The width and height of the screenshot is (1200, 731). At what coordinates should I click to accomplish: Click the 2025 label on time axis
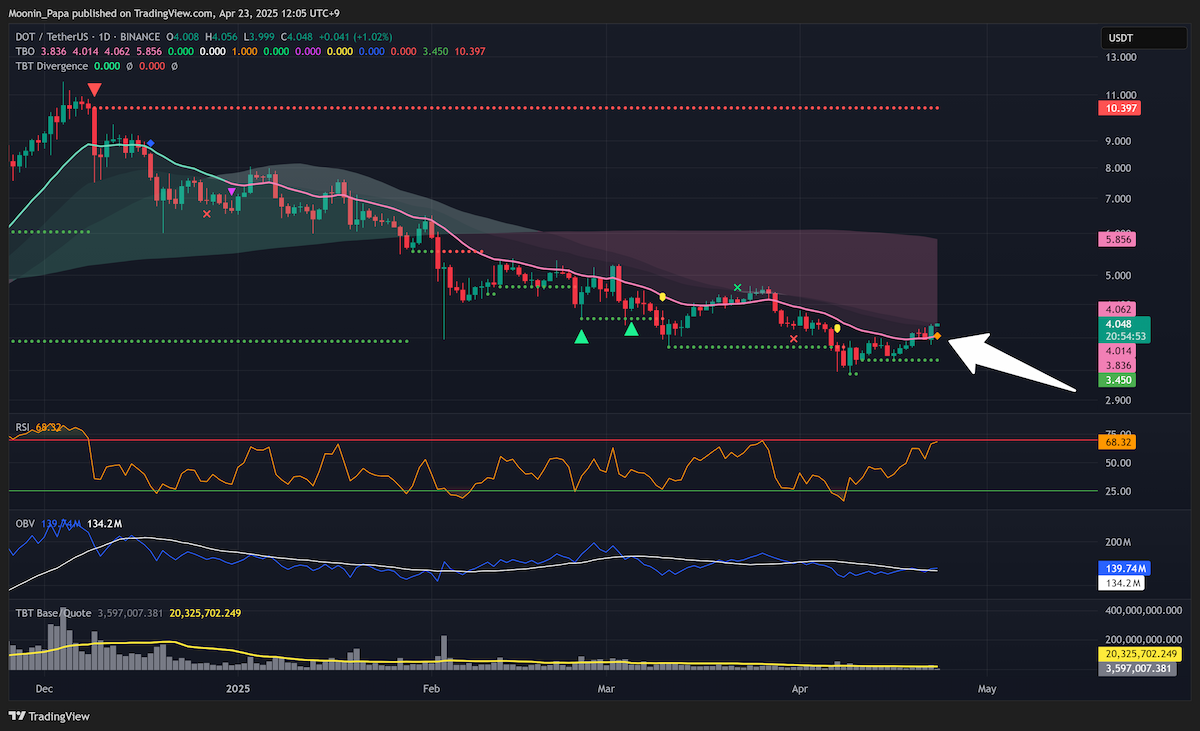tap(237, 689)
